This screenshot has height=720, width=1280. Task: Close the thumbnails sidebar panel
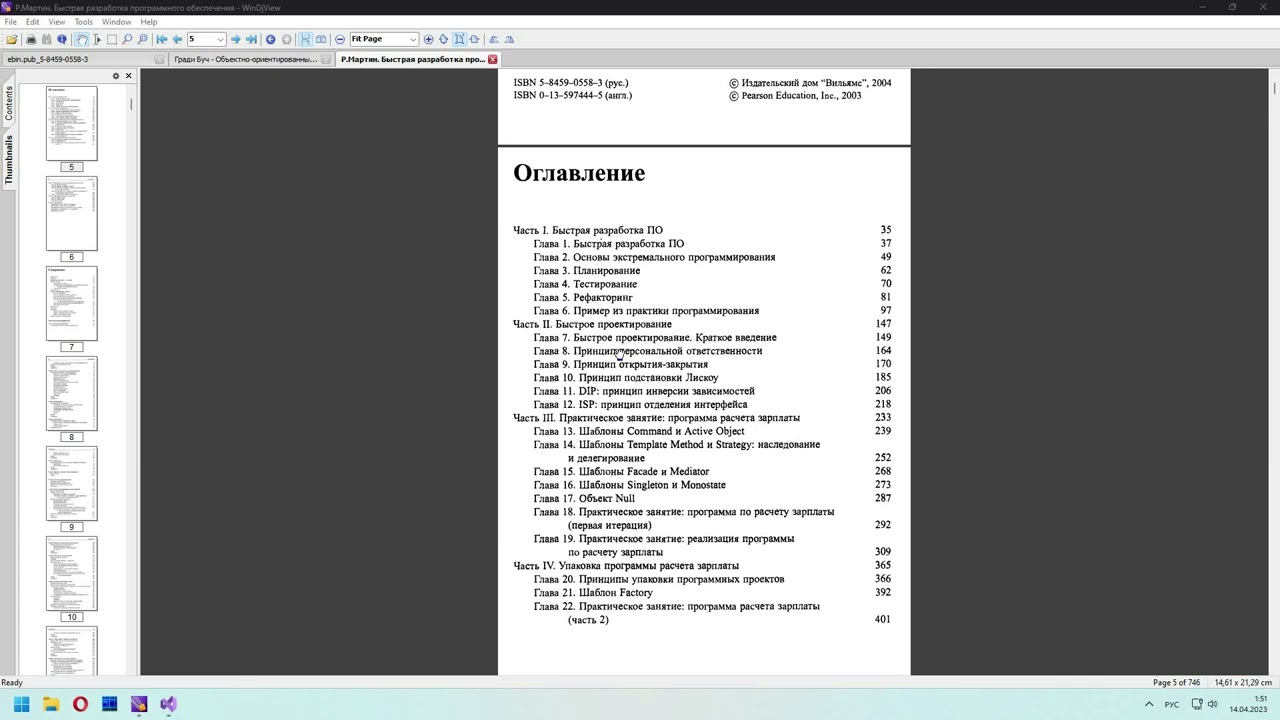[x=128, y=76]
